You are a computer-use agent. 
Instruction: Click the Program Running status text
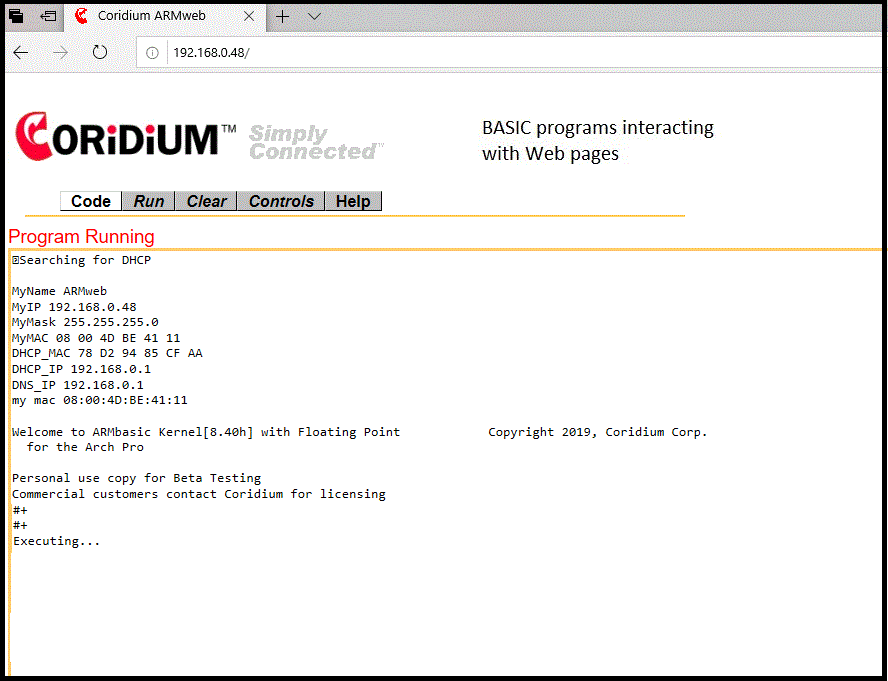click(82, 237)
